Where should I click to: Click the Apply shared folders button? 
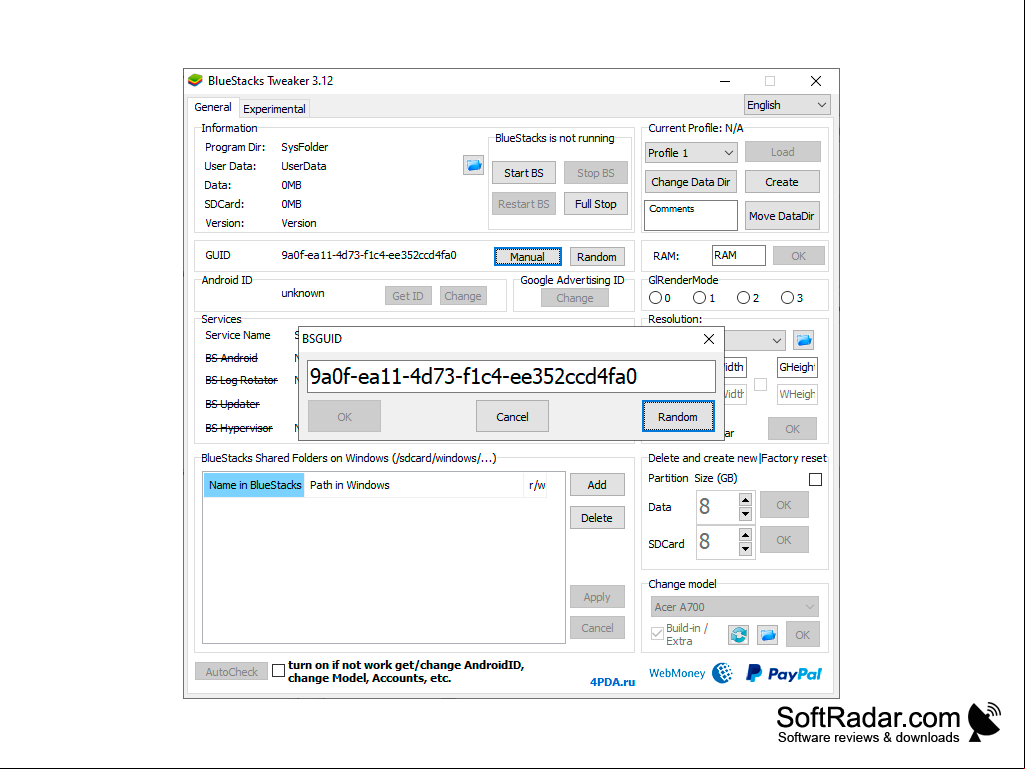597,596
